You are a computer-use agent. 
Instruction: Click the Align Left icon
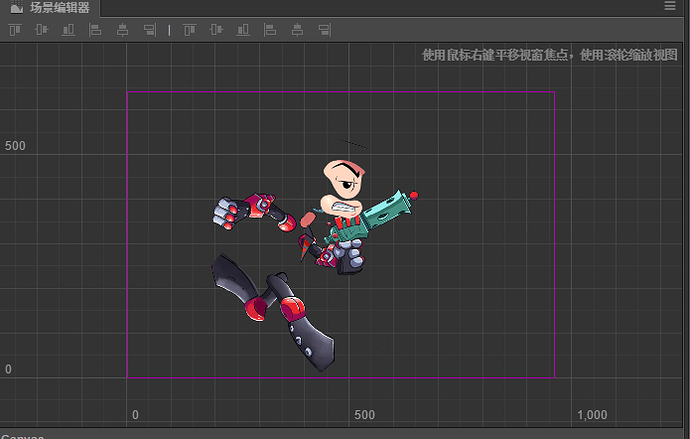point(95,30)
